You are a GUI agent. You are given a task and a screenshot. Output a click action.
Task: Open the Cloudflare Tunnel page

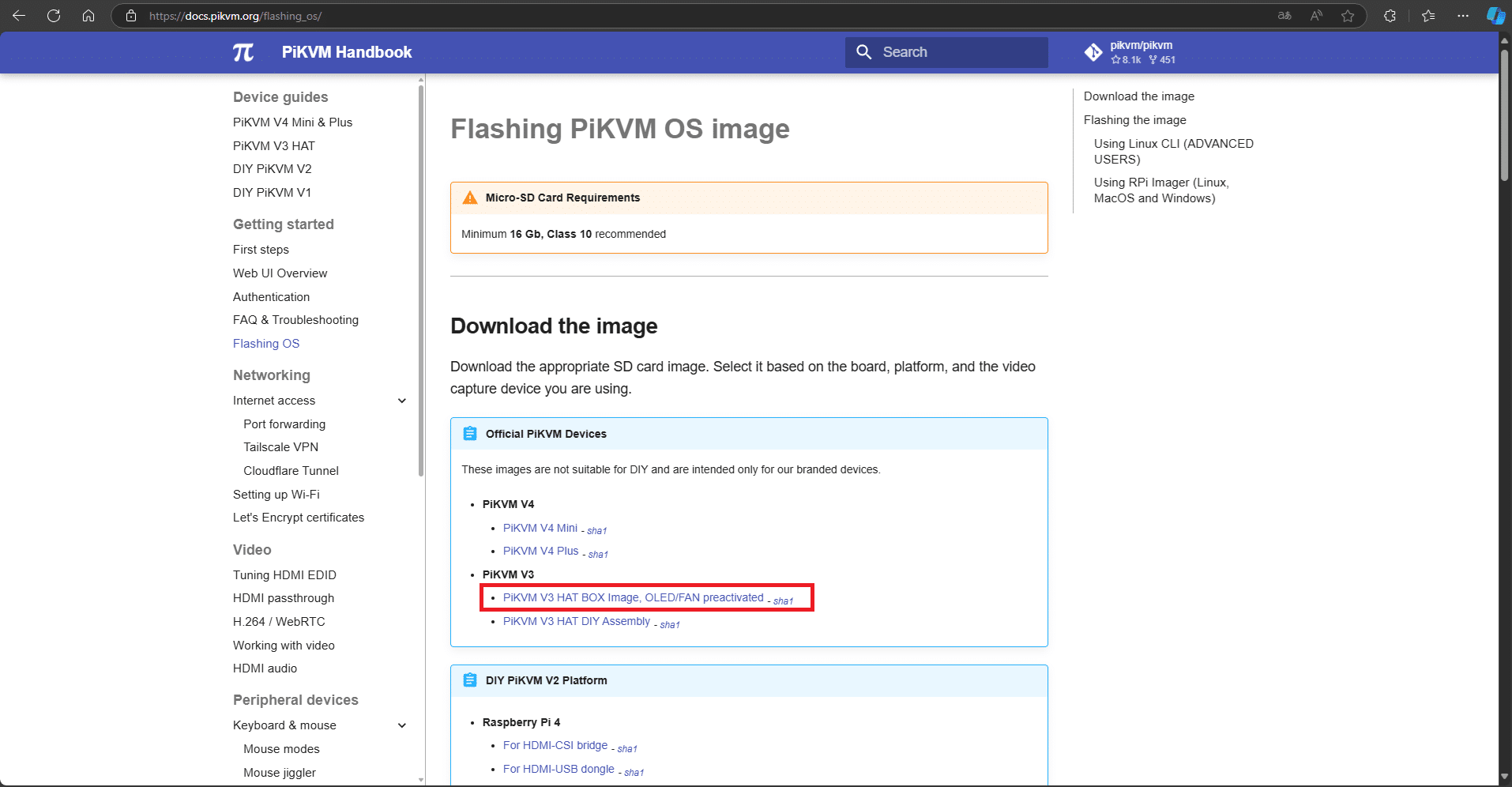291,471
